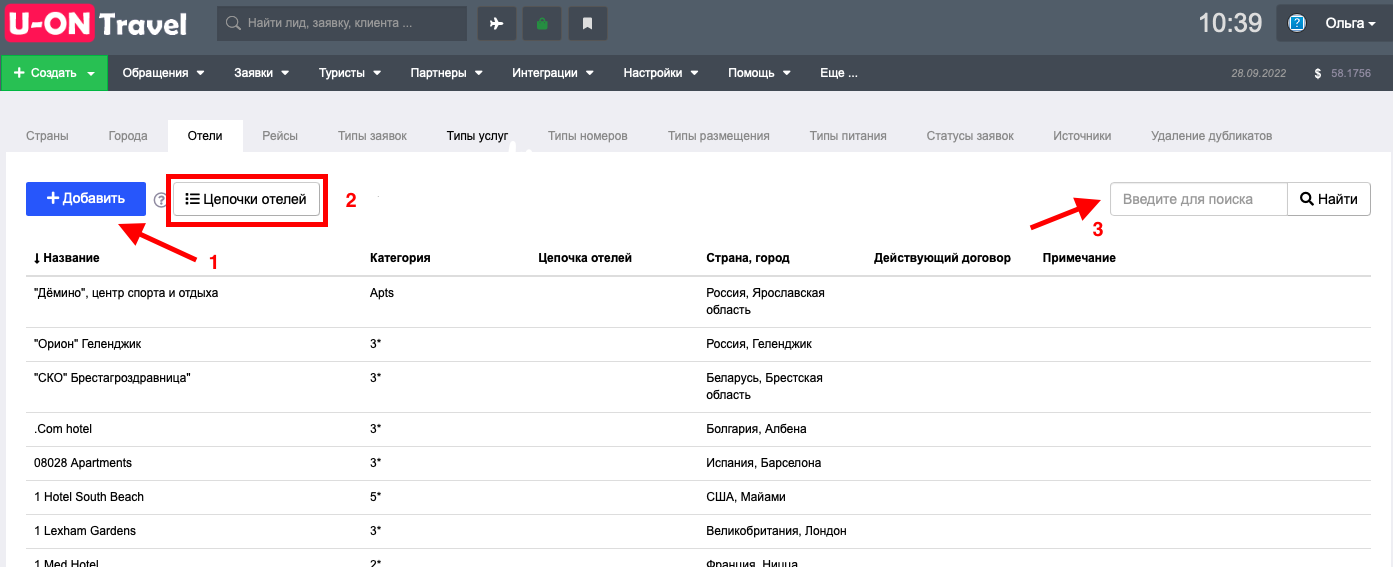Switch to the Типы номеров tab

click(x=587, y=136)
